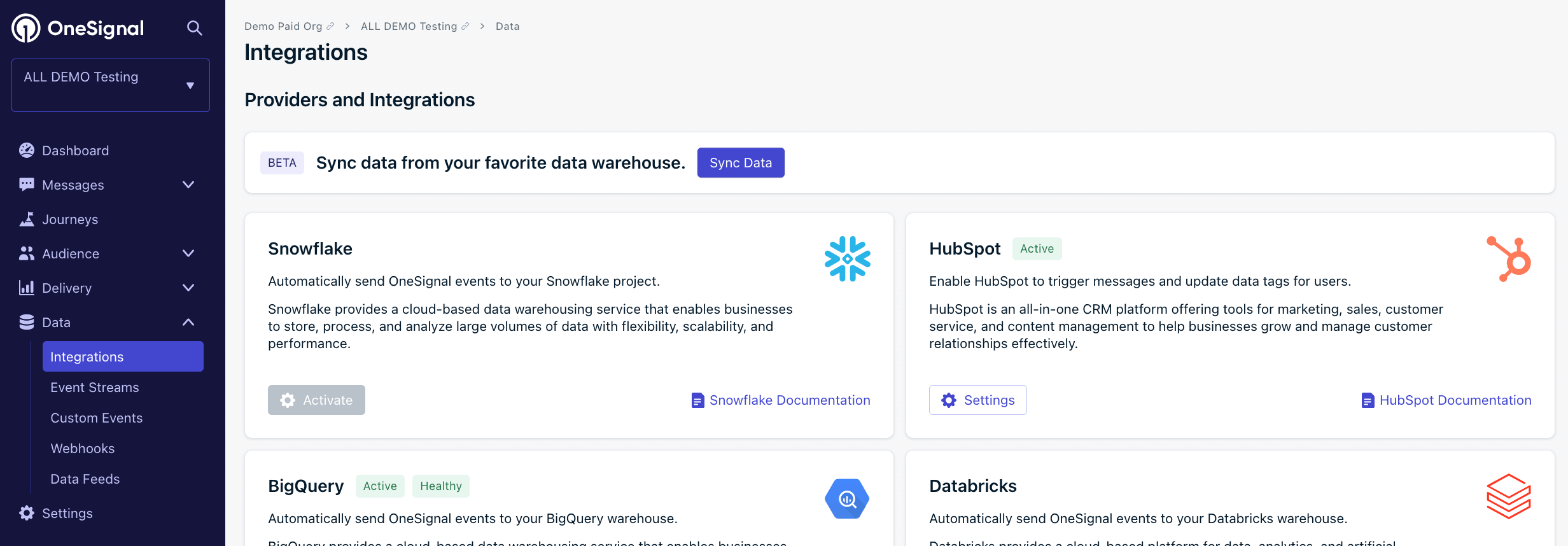Collapse the Data menu chevron
The height and width of the screenshot is (546, 1568).
pyautogui.click(x=188, y=322)
